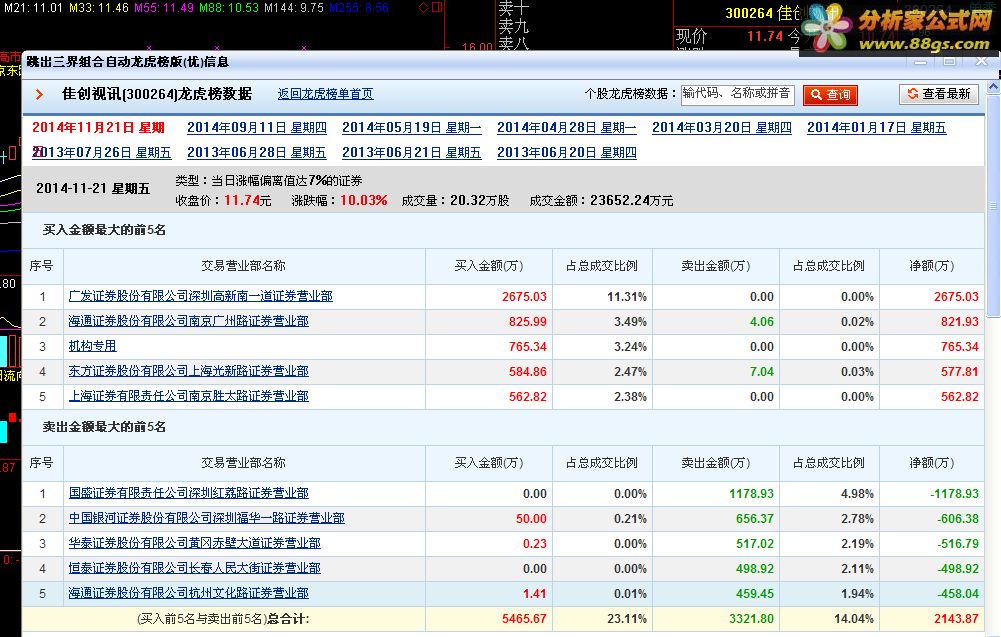1001x637 pixels.
Task: Select the 2014年04月28日 星期一 date
Action: pos(567,128)
